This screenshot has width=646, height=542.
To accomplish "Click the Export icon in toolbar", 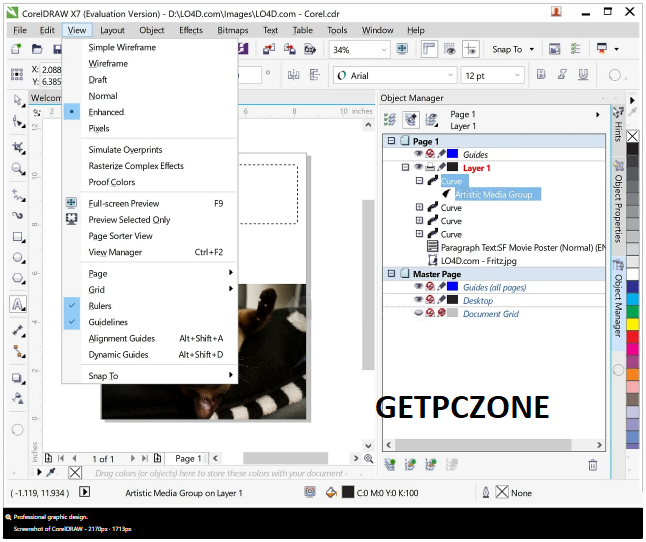I will 290,49.
